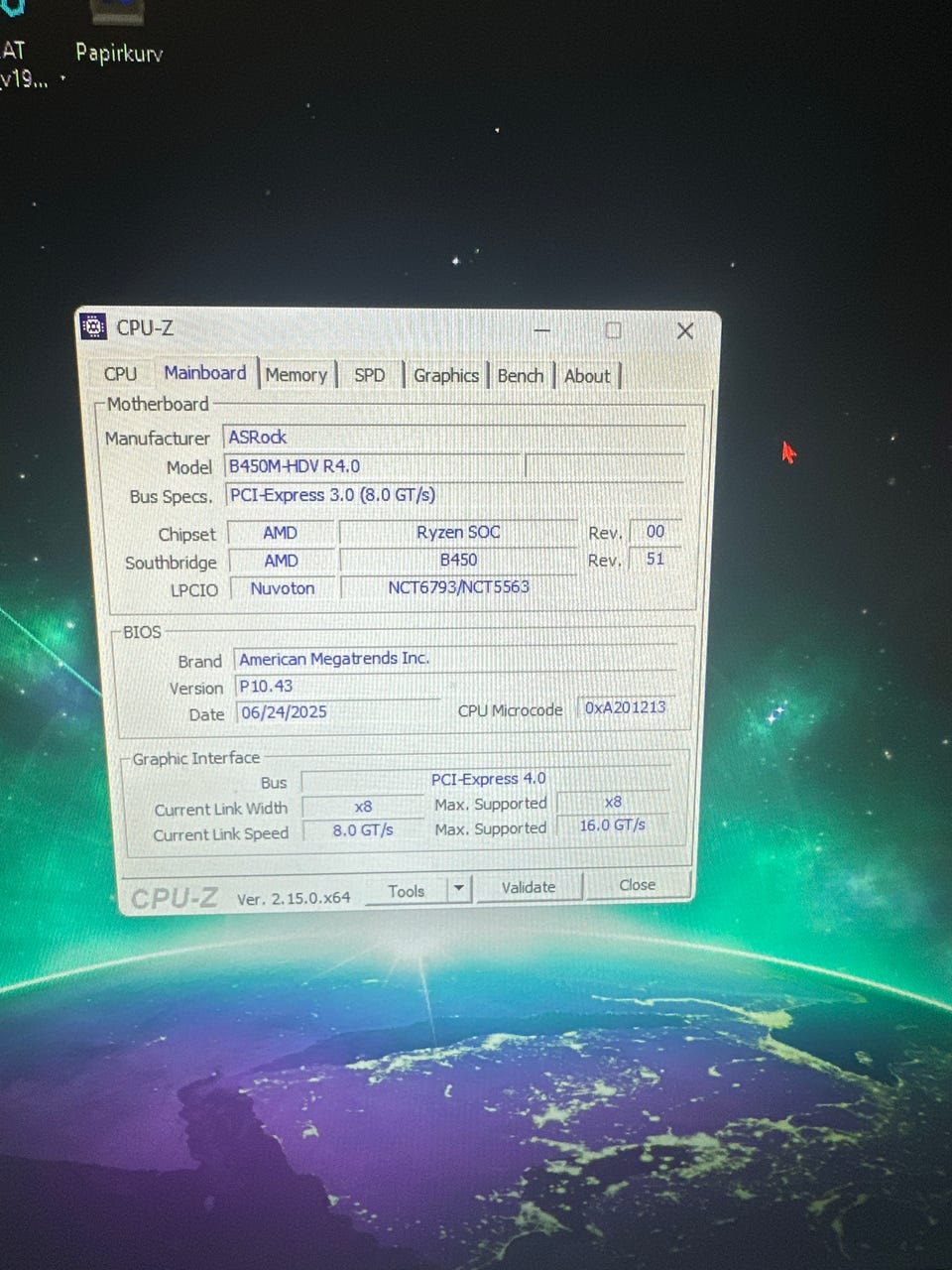The height and width of the screenshot is (1270, 952).
Task: Open the Memory tab
Action: 297,375
